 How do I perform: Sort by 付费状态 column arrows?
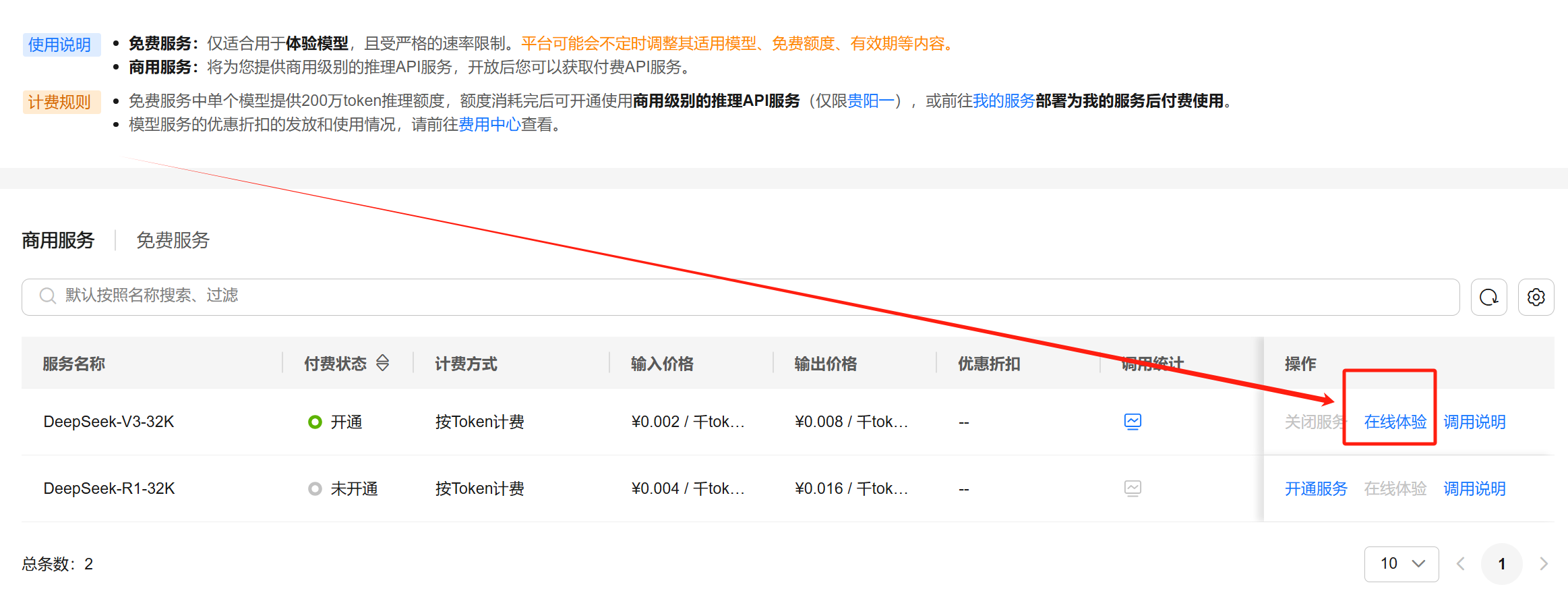coord(383,363)
